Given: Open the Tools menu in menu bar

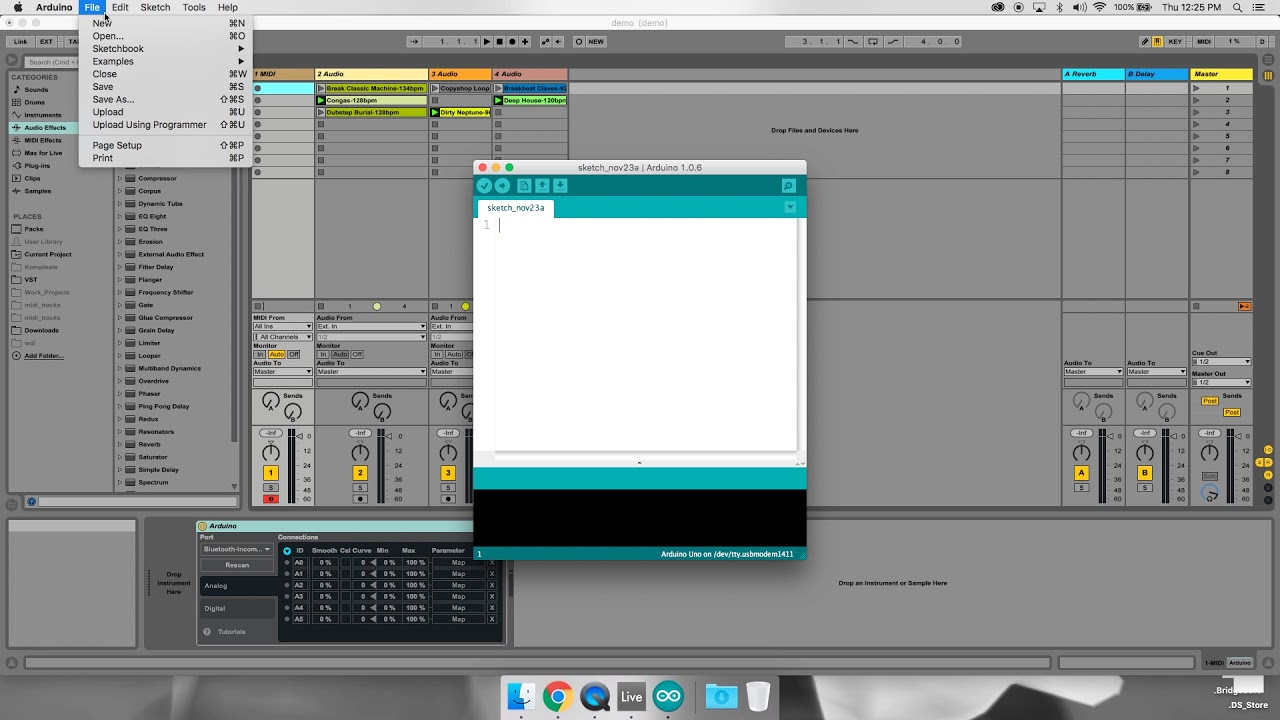Looking at the screenshot, I should pos(194,7).
